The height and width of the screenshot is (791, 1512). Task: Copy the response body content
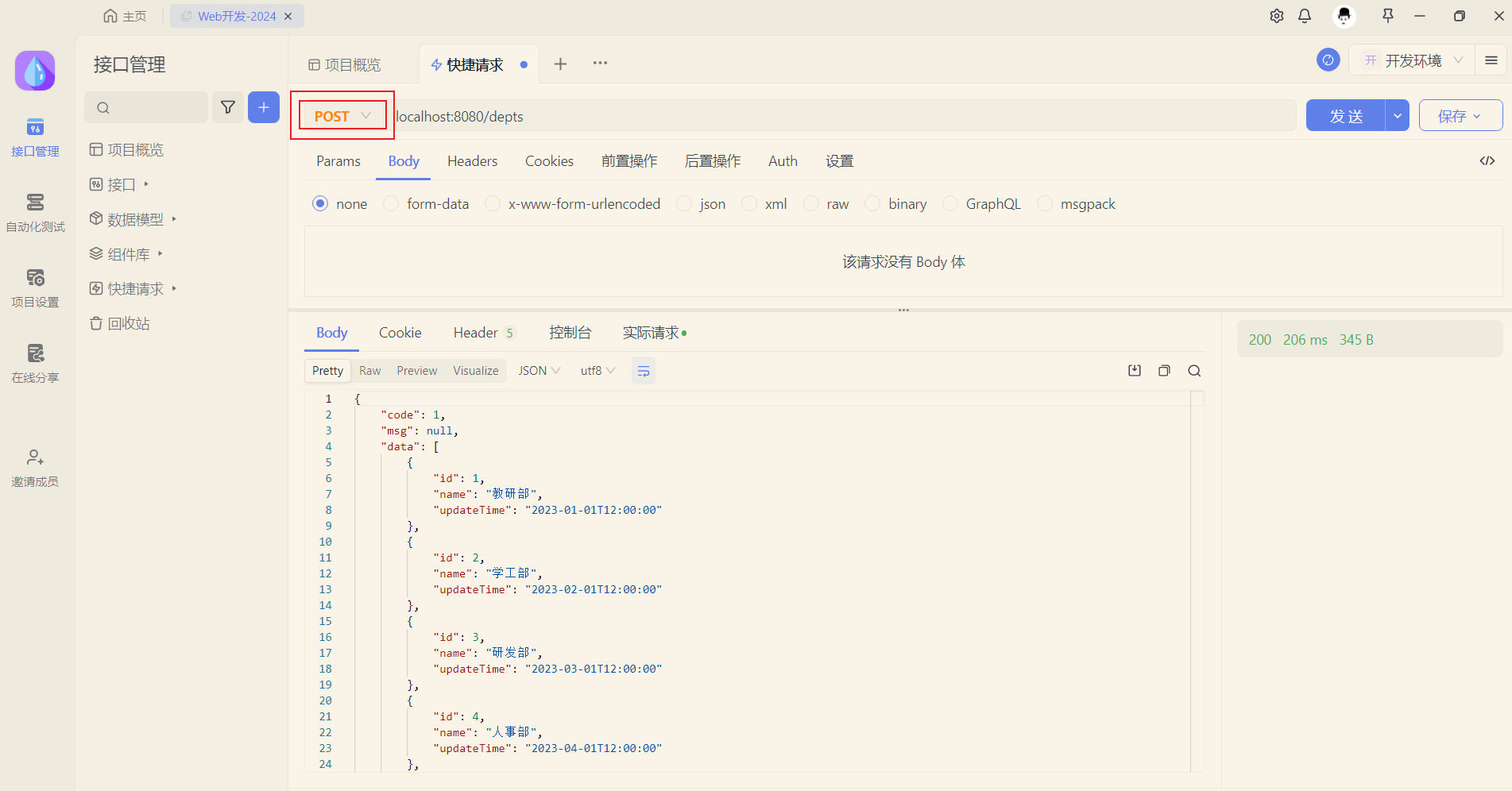click(1164, 370)
